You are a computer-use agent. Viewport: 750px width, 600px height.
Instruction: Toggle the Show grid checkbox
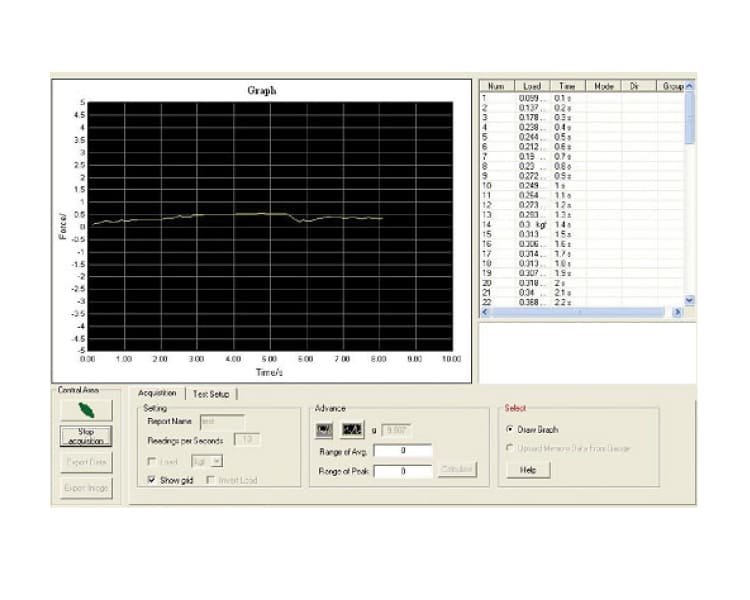click(151, 480)
